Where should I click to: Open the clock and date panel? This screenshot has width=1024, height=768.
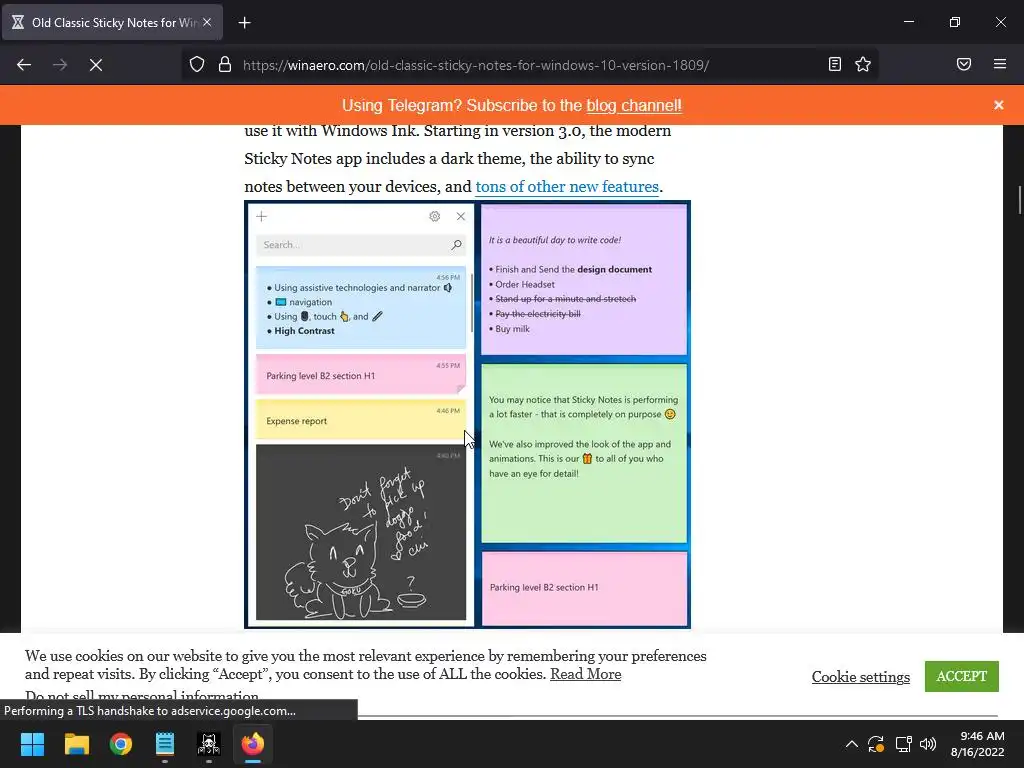(x=977, y=744)
